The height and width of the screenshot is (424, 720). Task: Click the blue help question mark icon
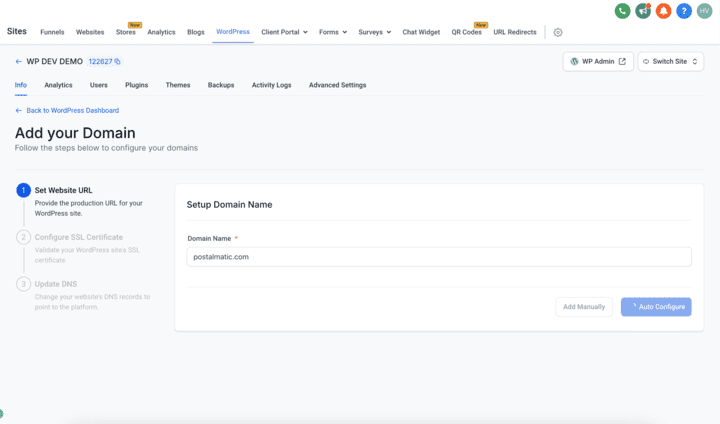click(684, 11)
